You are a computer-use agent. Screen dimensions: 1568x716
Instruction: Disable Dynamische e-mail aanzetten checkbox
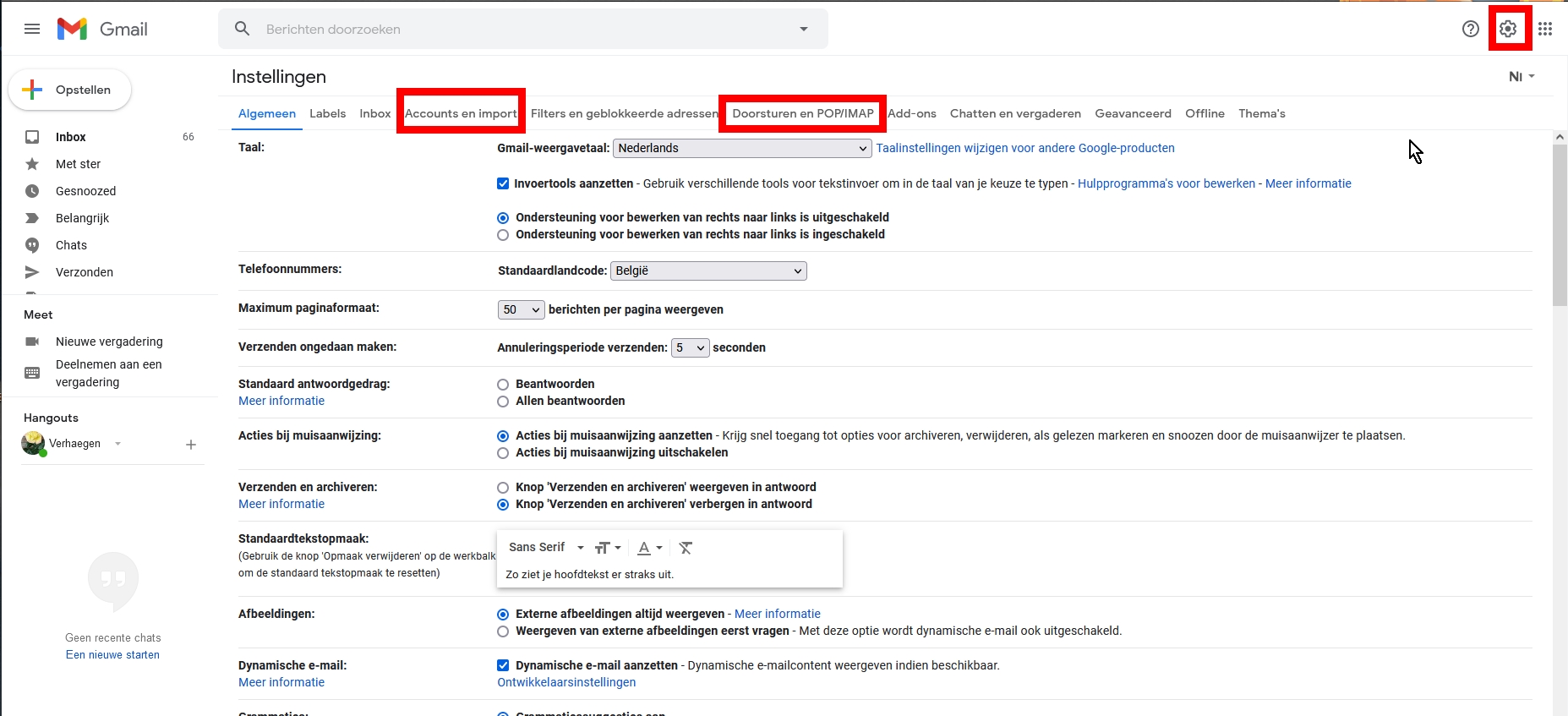coord(503,665)
